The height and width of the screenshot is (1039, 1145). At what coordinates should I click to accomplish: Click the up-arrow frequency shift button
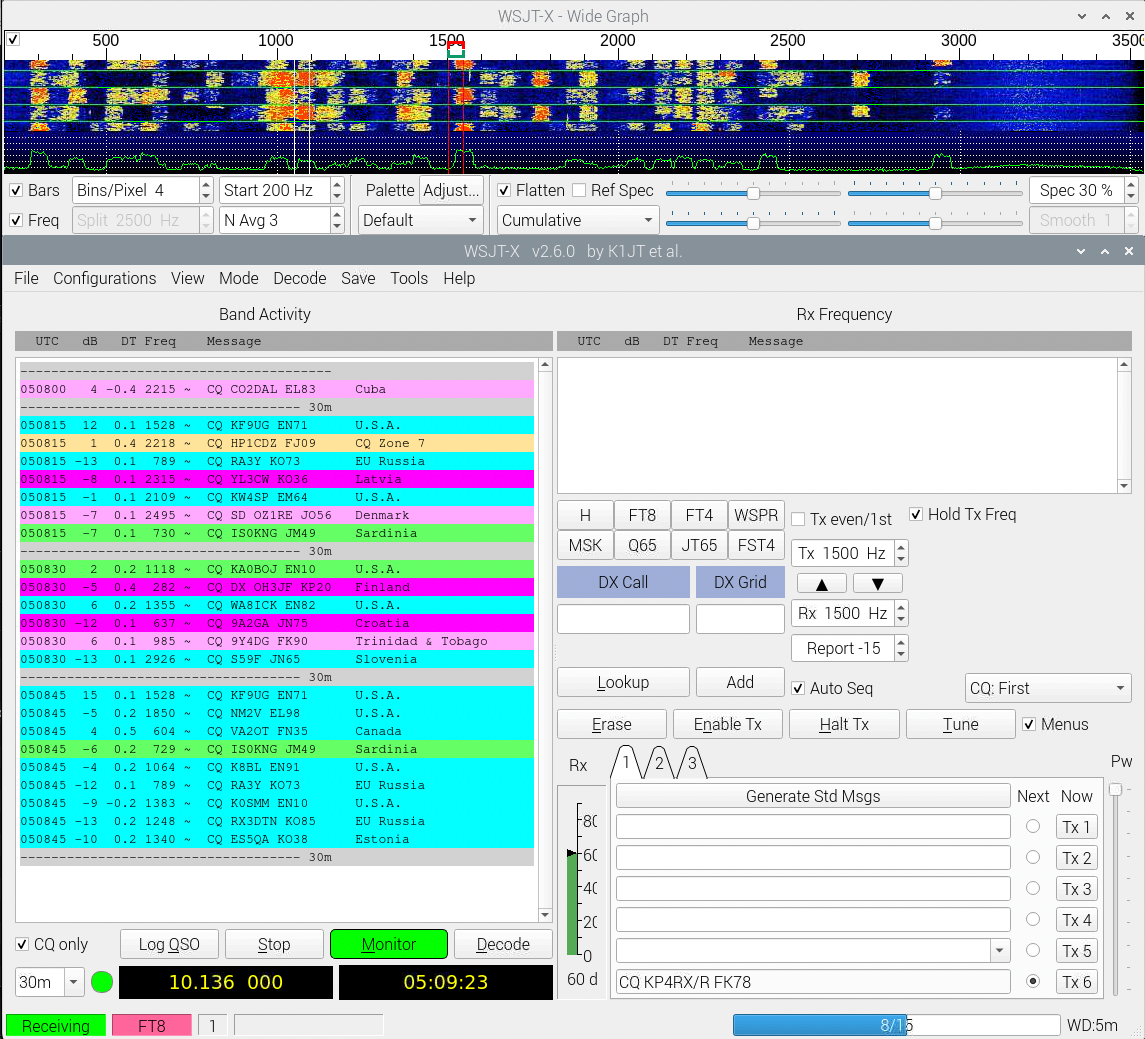point(822,583)
